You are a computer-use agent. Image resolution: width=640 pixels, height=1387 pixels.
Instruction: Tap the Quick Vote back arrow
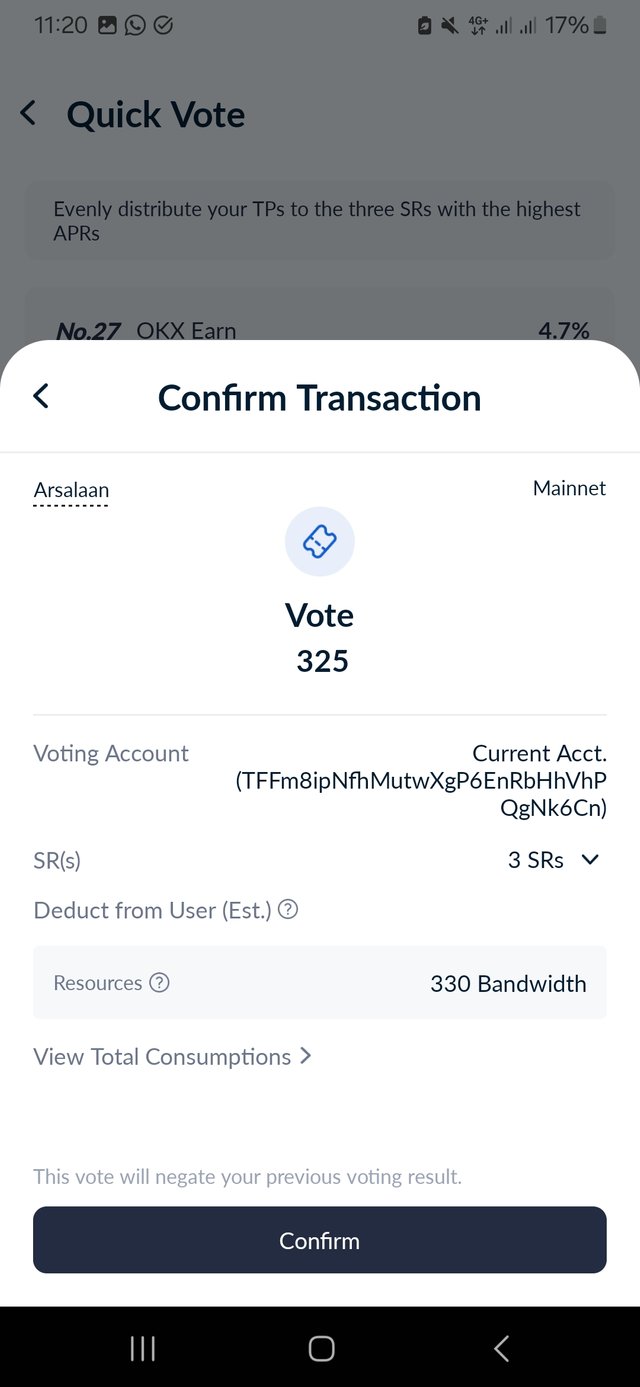pyautogui.click(x=29, y=113)
